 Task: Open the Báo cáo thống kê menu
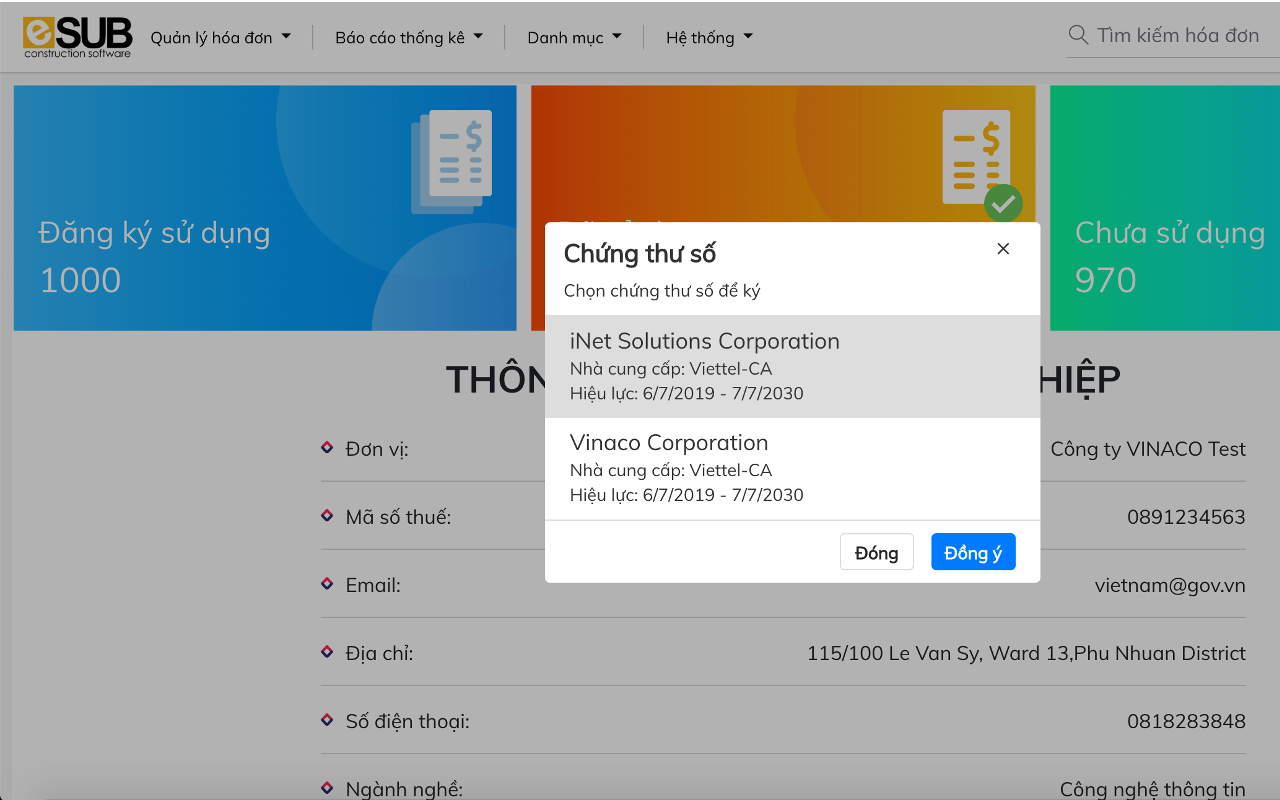[x=409, y=37]
